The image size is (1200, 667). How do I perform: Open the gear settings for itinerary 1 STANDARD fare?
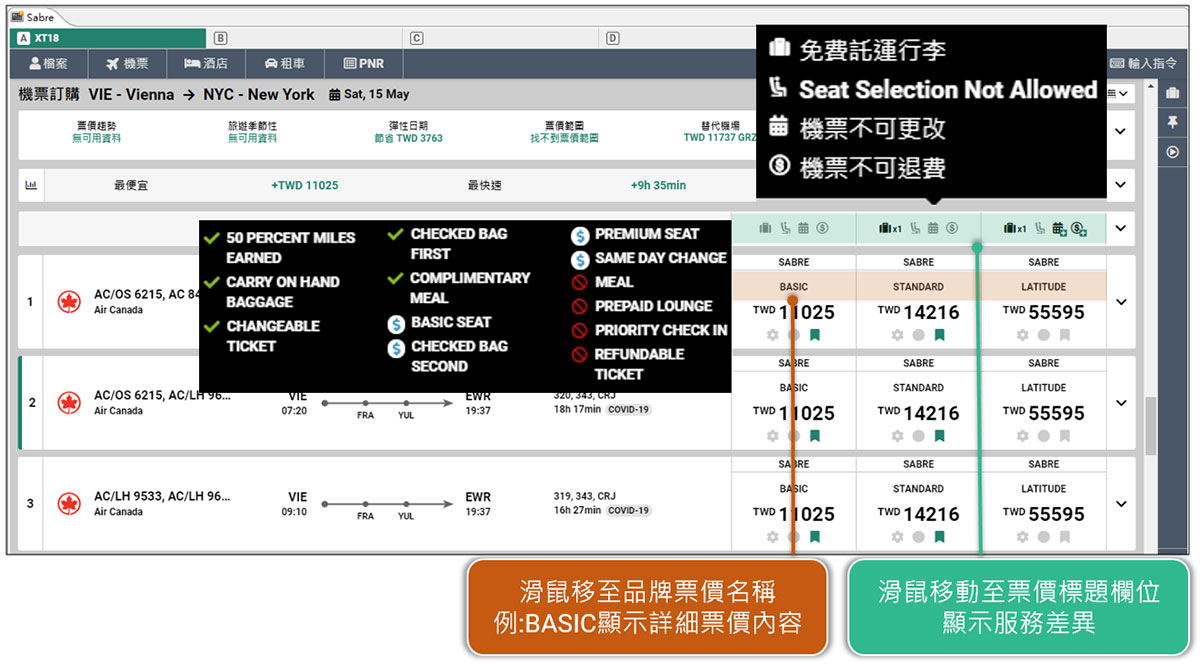click(x=897, y=335)
